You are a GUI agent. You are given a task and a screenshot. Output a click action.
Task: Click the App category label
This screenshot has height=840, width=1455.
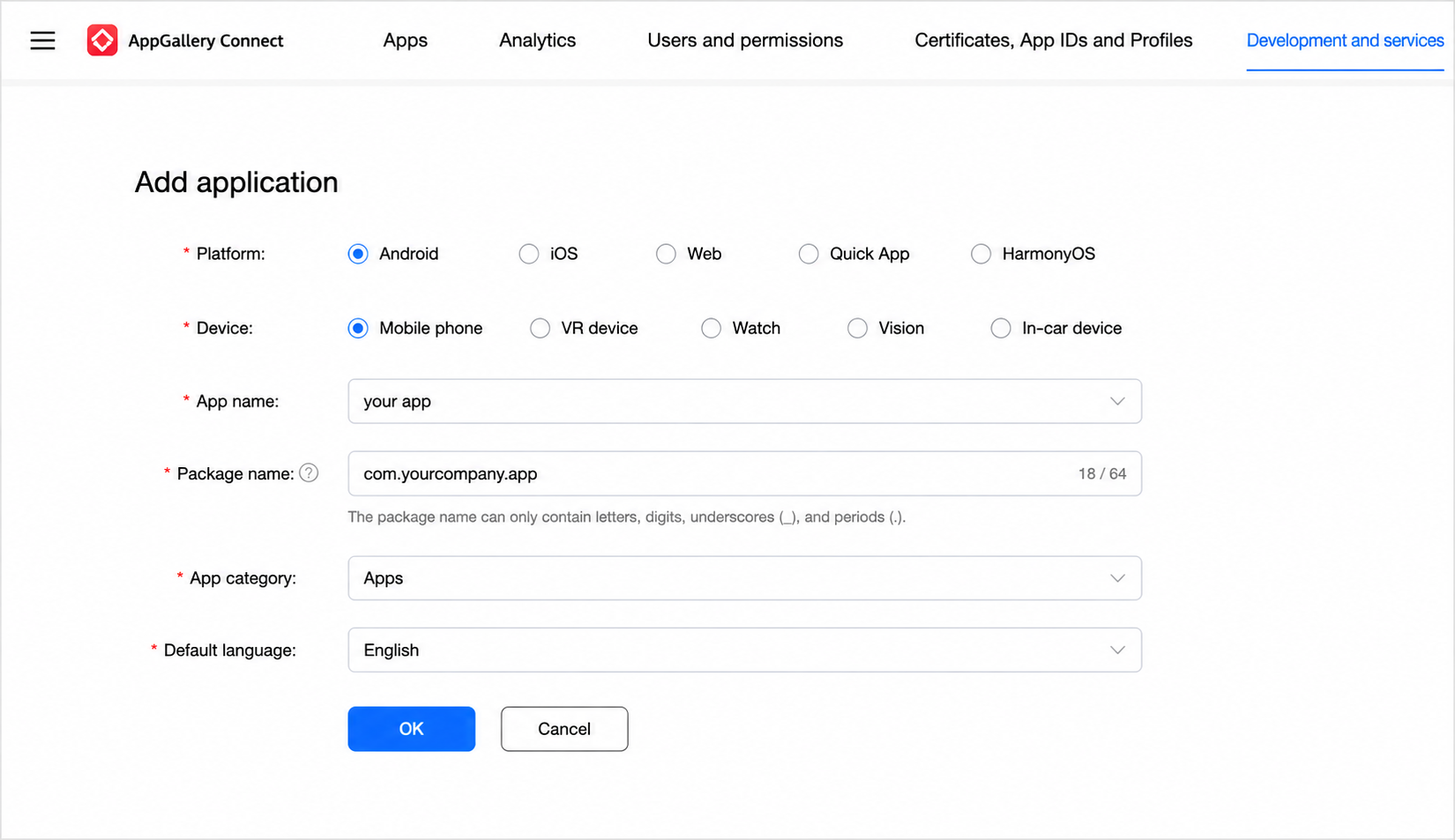click(242, 578)
